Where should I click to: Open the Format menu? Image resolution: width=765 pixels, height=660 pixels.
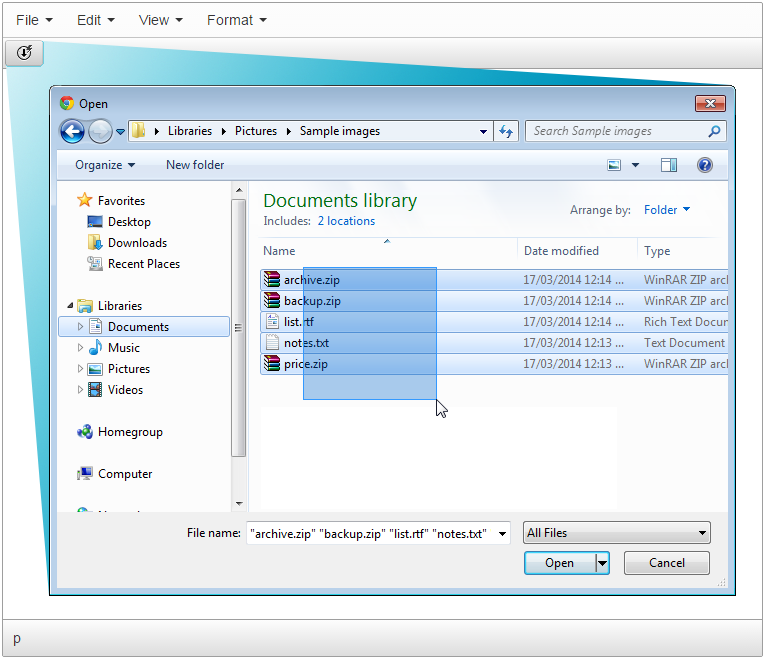pyautogui.click(x=237, y=20)
